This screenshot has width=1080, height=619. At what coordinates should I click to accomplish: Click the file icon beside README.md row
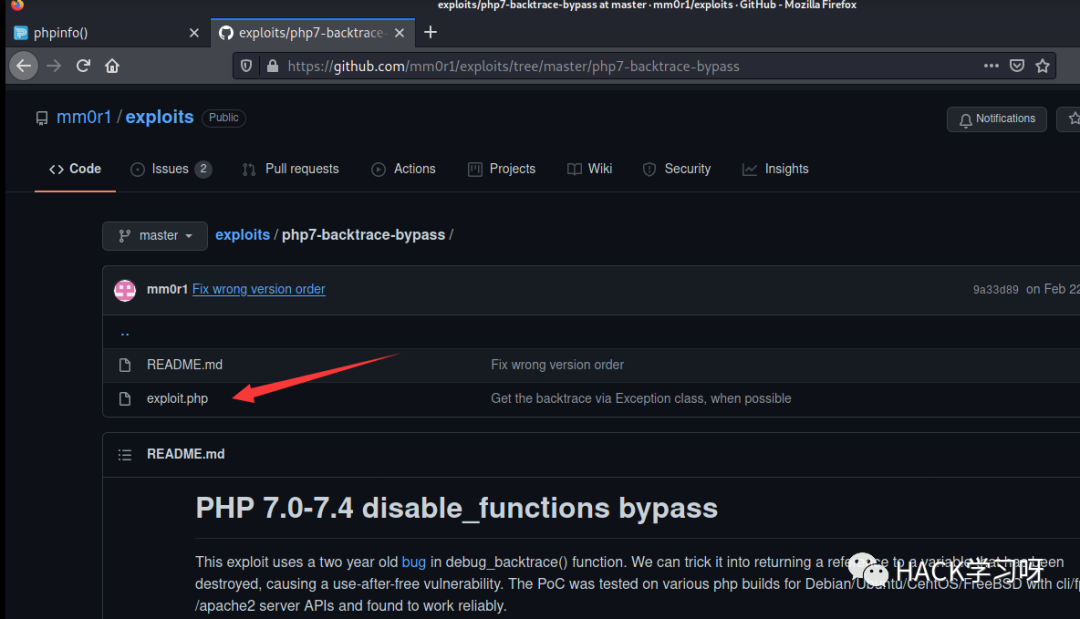click(125, 365)
